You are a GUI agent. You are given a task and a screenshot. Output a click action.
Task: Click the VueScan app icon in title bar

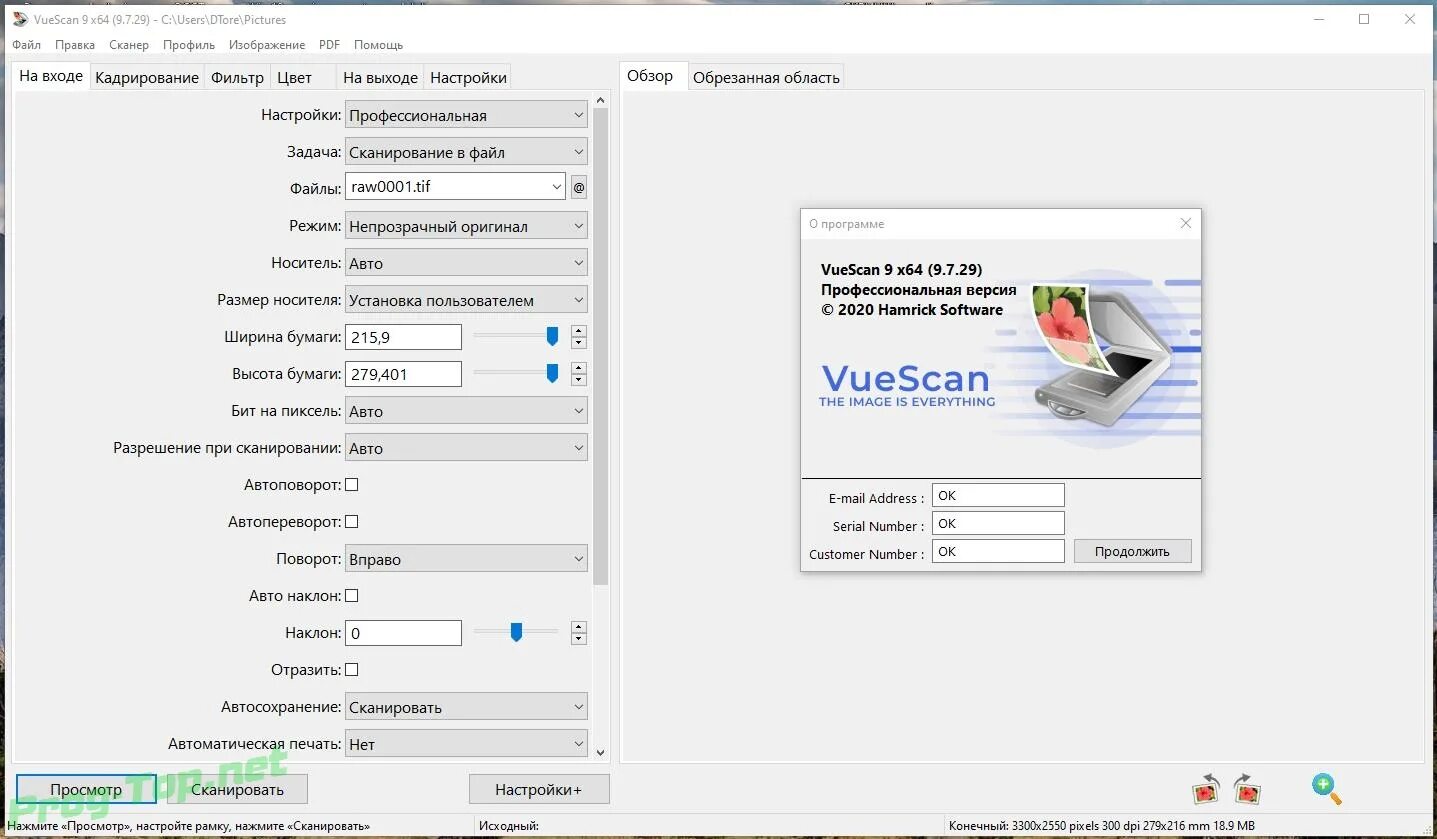[20, 19]
